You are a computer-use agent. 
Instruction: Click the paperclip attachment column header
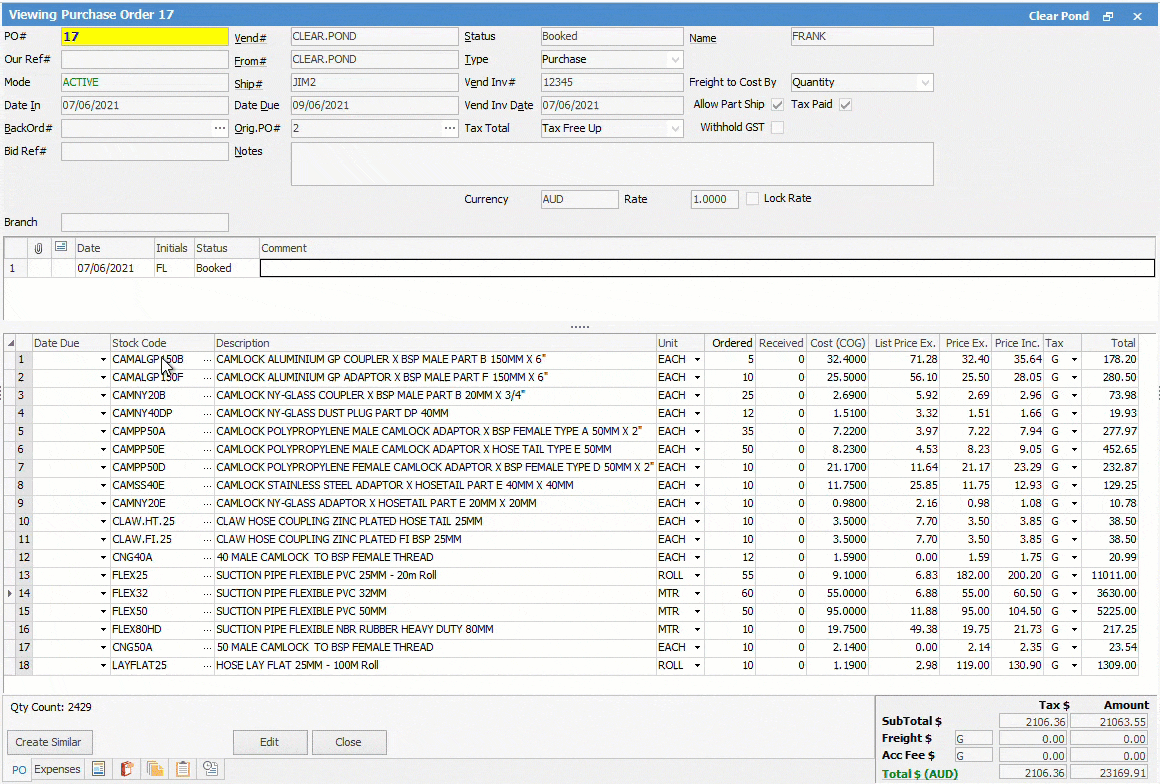click(x=39, y=248)
